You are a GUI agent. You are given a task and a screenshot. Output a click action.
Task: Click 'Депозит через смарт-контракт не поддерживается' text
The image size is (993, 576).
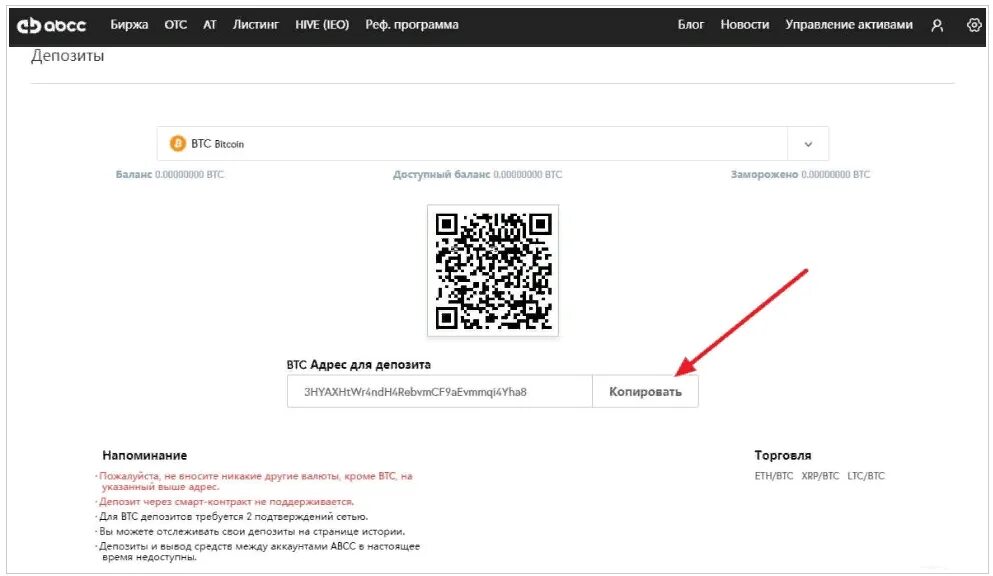(225, 501)
